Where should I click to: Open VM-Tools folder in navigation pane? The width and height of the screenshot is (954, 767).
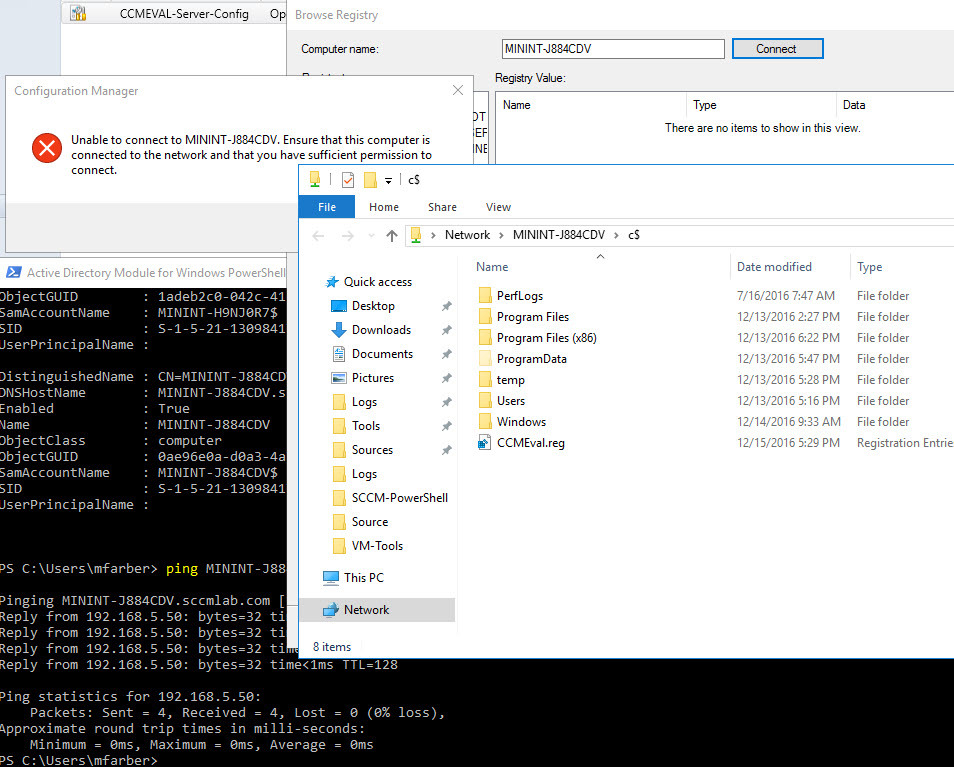coord(377,546)
